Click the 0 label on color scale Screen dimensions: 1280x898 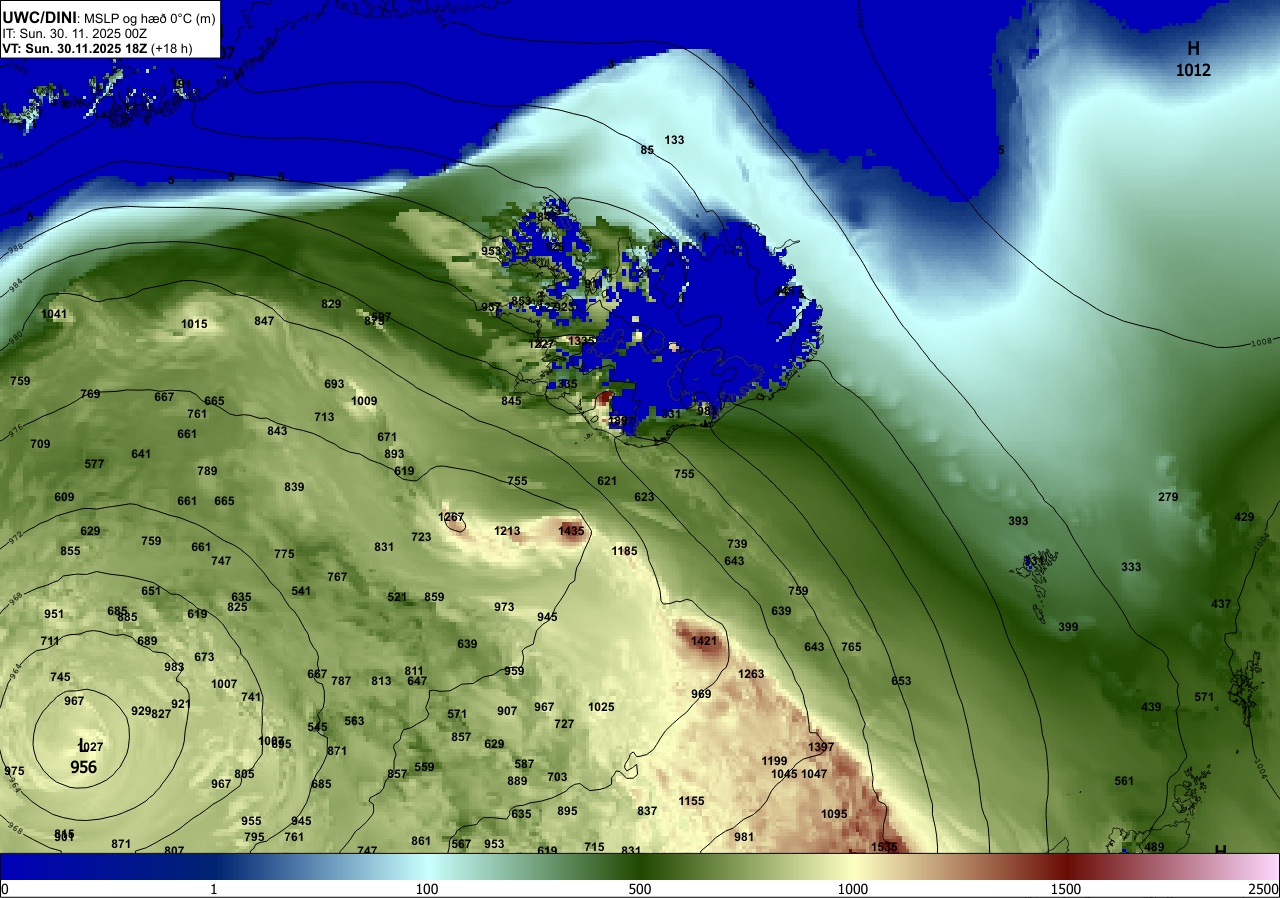pyautogui.click(x=5, y=889)
